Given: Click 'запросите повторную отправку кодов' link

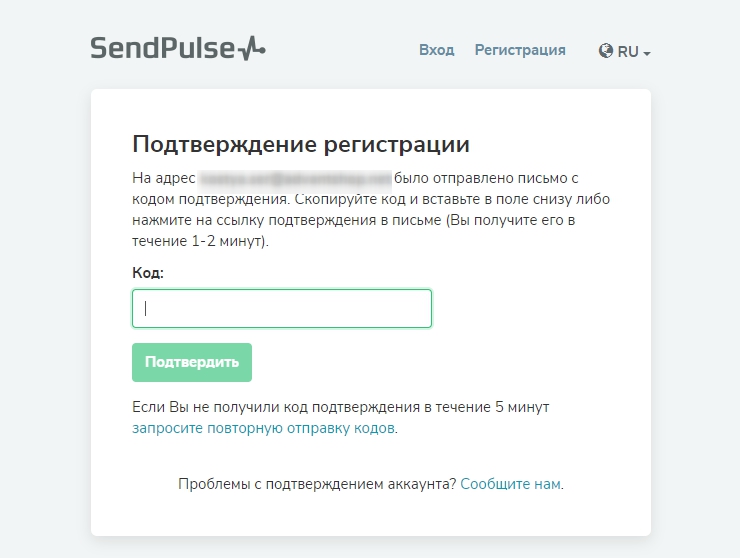Looking at the screenshot, I should (x=264, y=428).
